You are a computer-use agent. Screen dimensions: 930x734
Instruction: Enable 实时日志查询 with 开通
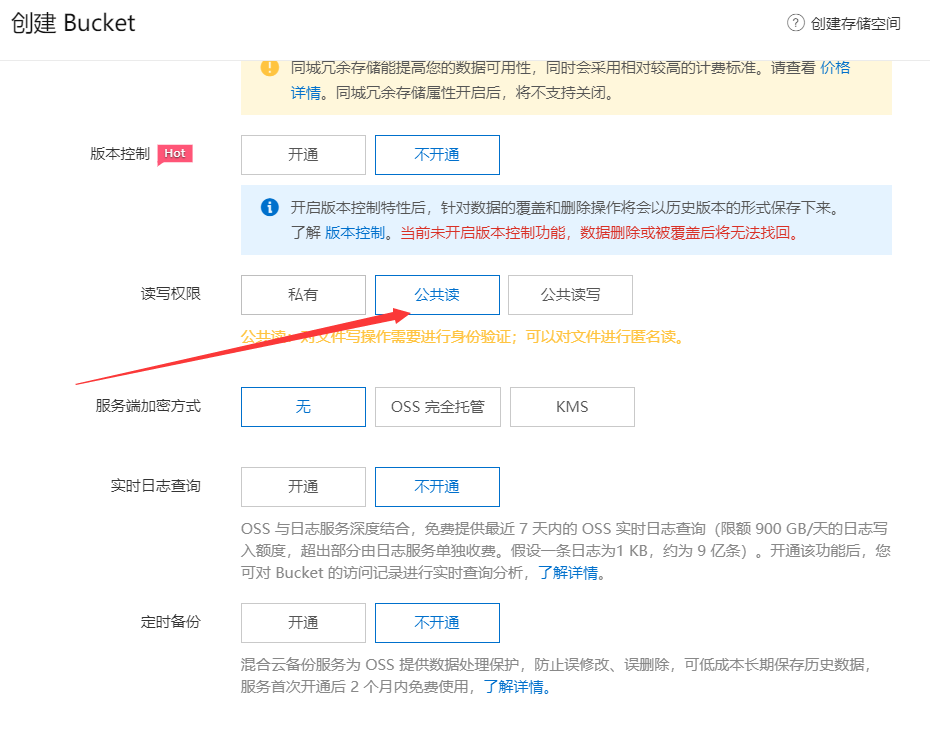coord(303,487)
